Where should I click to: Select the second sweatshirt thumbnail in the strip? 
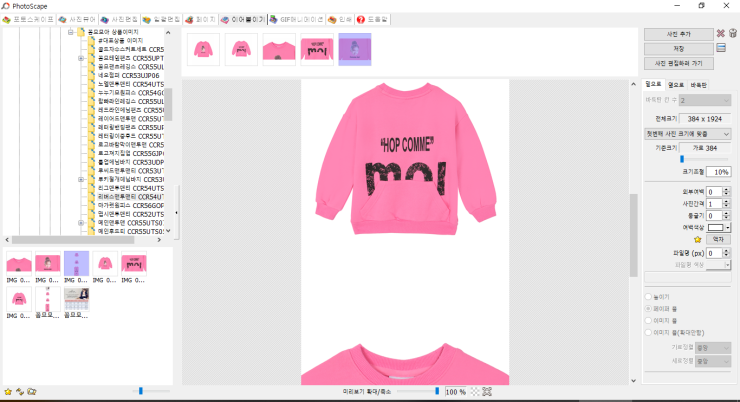tap(241, 50)
